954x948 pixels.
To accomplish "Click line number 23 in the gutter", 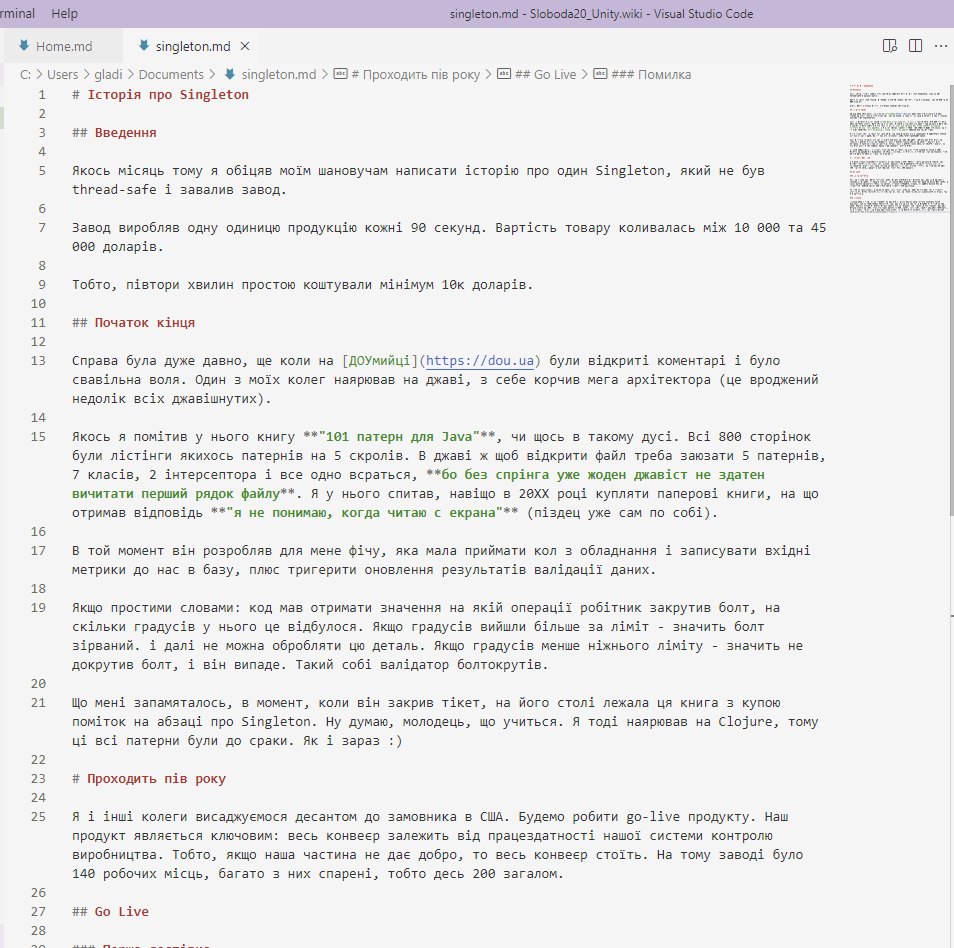I will (x=39, y=778).
